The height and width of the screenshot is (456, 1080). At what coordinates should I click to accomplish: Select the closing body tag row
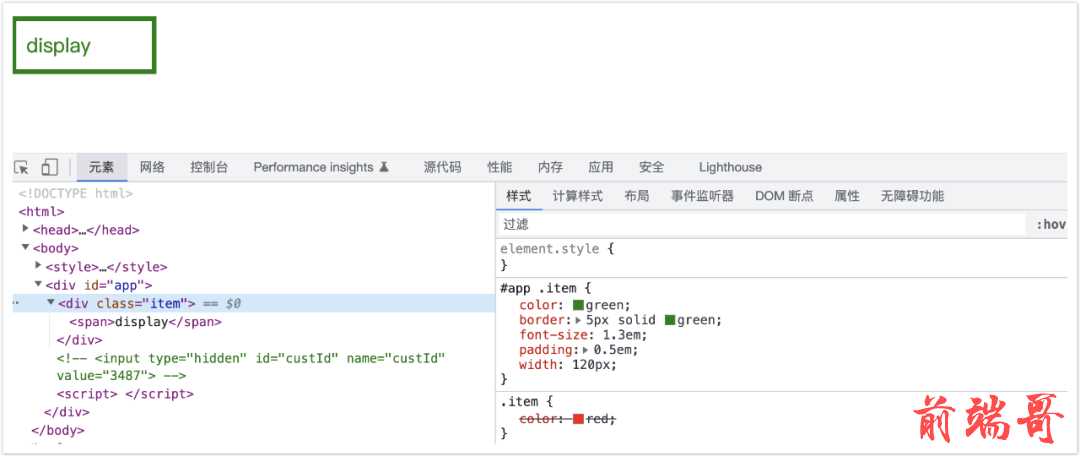(x=58, y=430)
